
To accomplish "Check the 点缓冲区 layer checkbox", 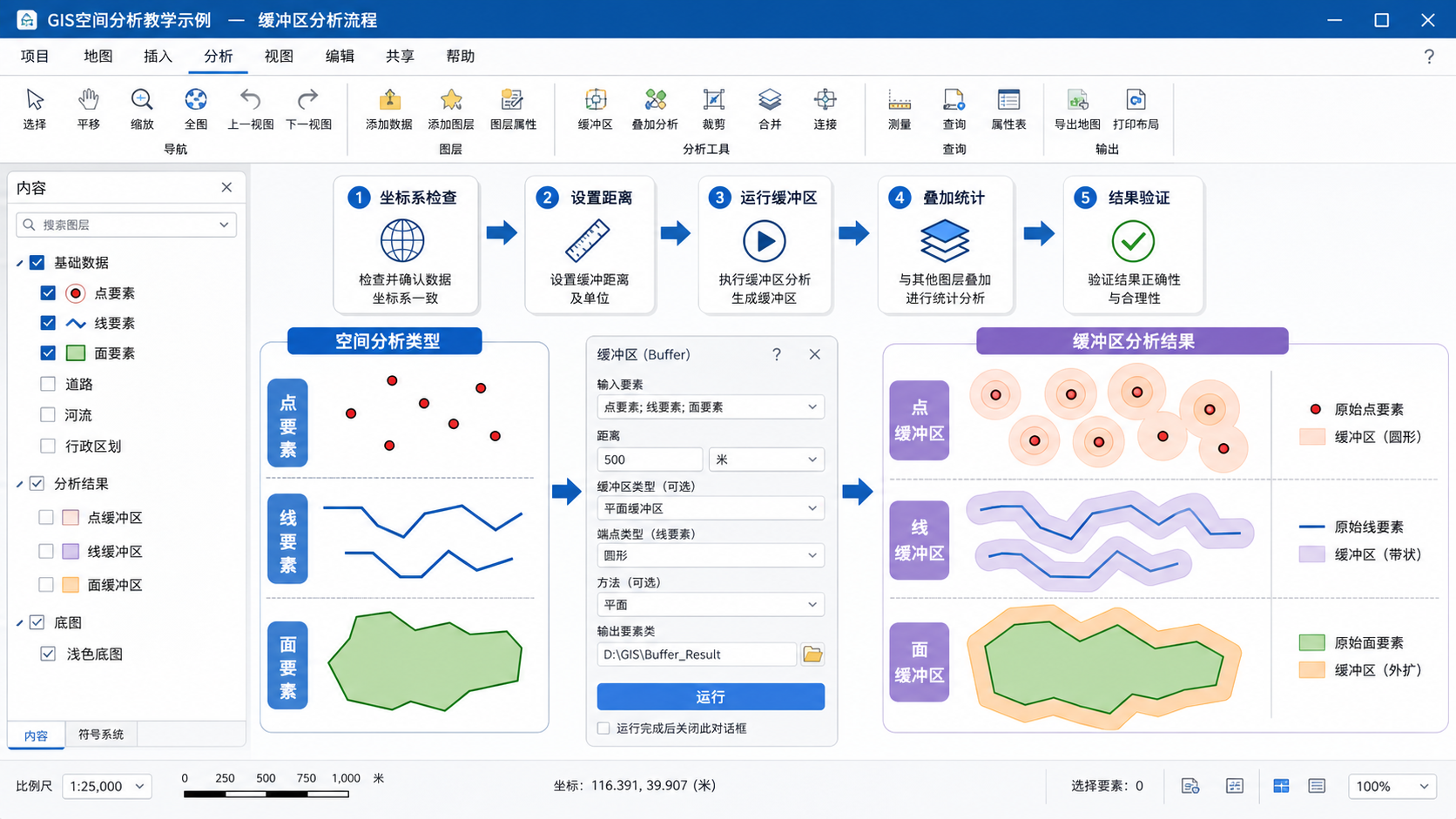I will click(x=46, y=517).
